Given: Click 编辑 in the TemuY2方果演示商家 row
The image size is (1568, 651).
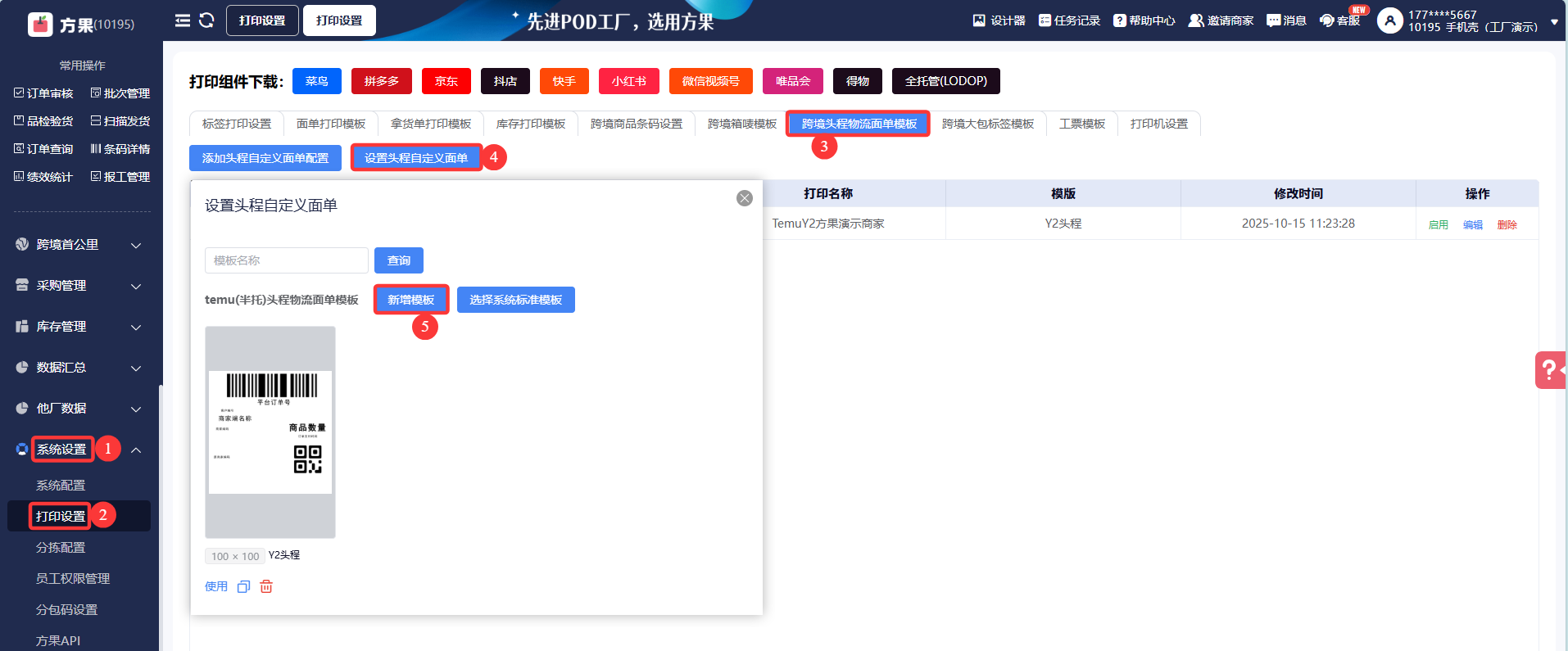Looking at the screenshot, I should (x=1473, y=224).
